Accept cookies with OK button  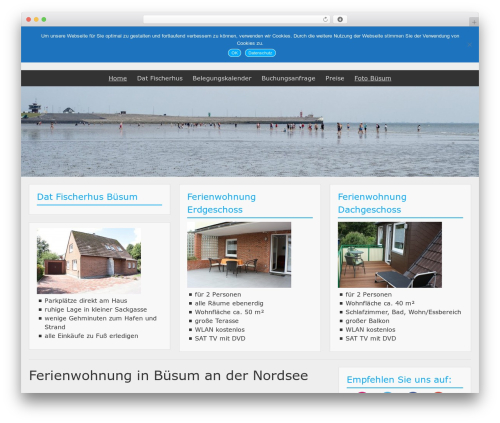234,53
